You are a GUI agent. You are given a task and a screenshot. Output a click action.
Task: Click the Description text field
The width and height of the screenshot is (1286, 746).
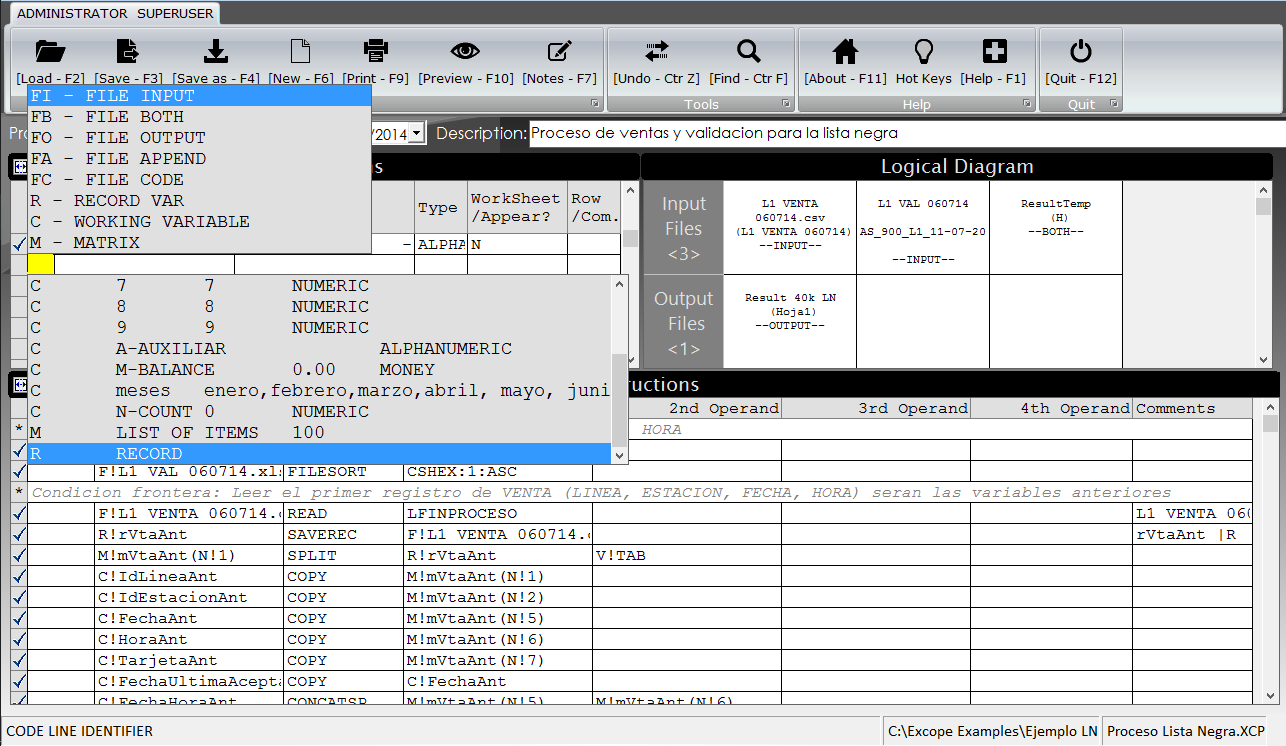(x=905, y=133)
